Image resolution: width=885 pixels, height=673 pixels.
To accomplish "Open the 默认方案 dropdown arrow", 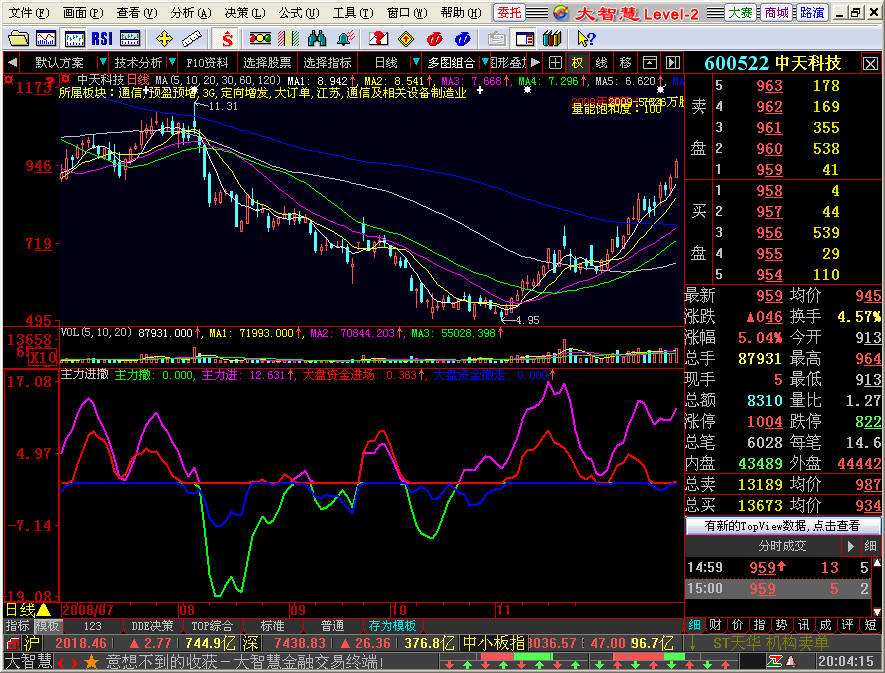I will coord(102,62).
